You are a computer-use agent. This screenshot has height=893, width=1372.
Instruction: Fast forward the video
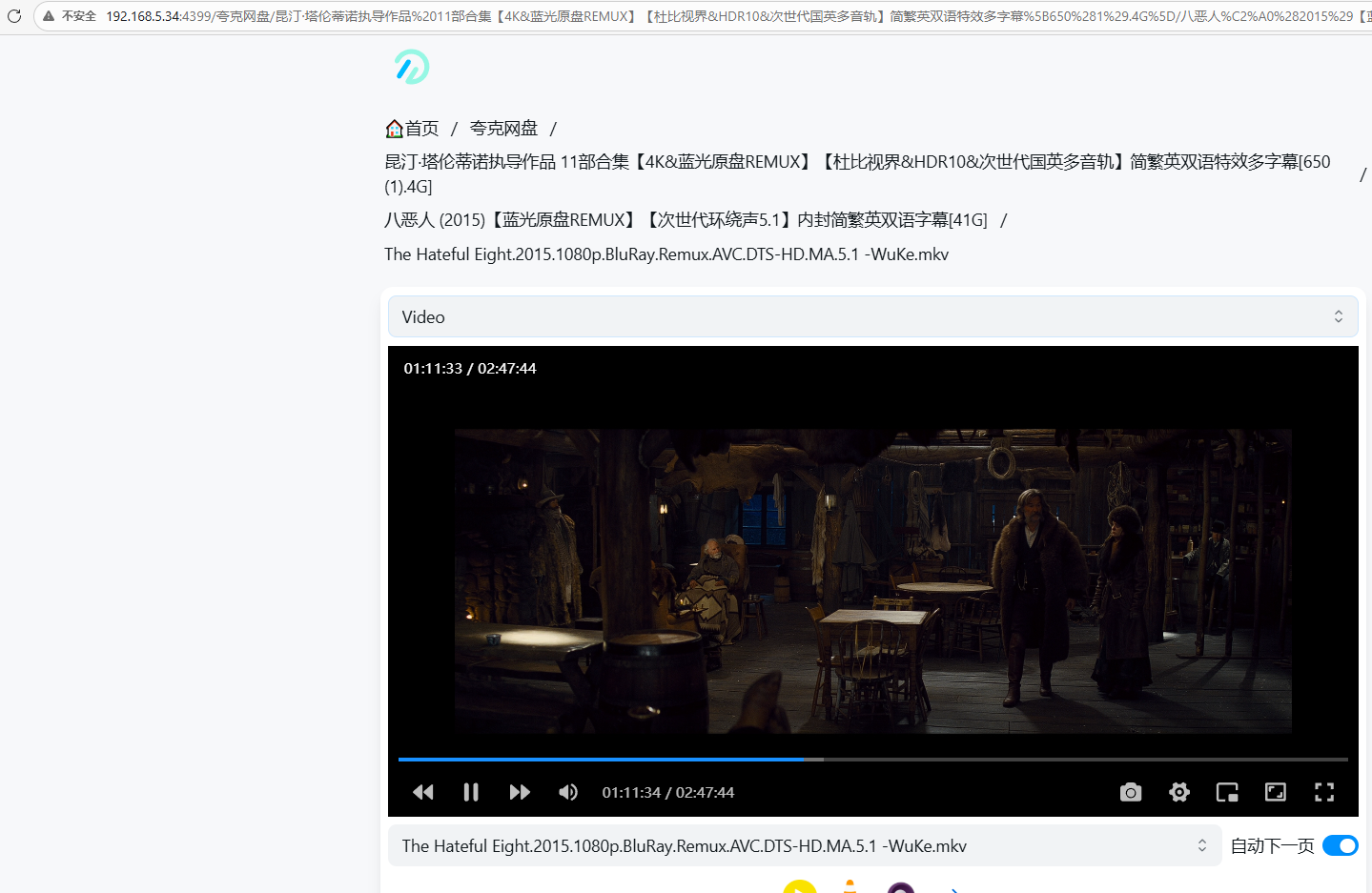click(x=520, y=792)
